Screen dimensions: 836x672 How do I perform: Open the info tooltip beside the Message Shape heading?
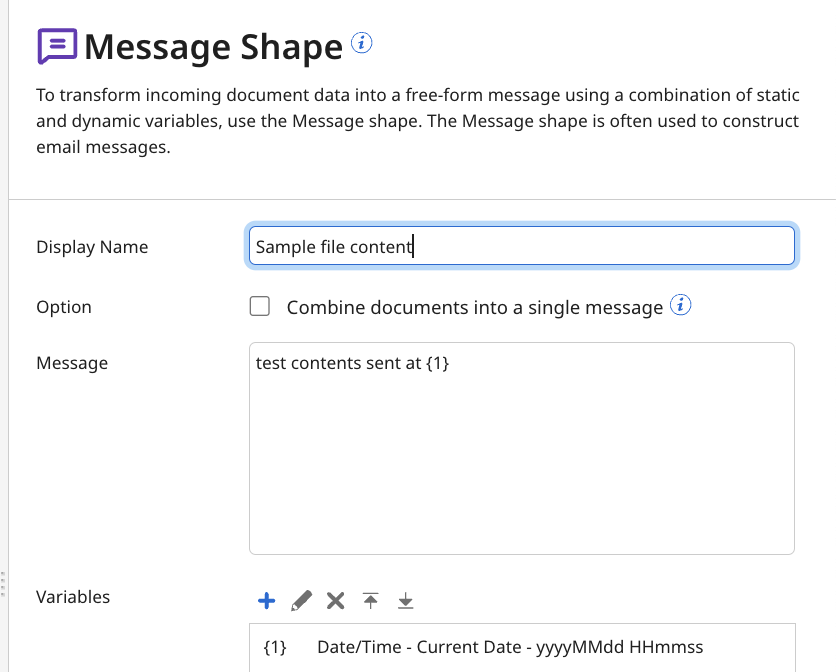pos(361,42)
